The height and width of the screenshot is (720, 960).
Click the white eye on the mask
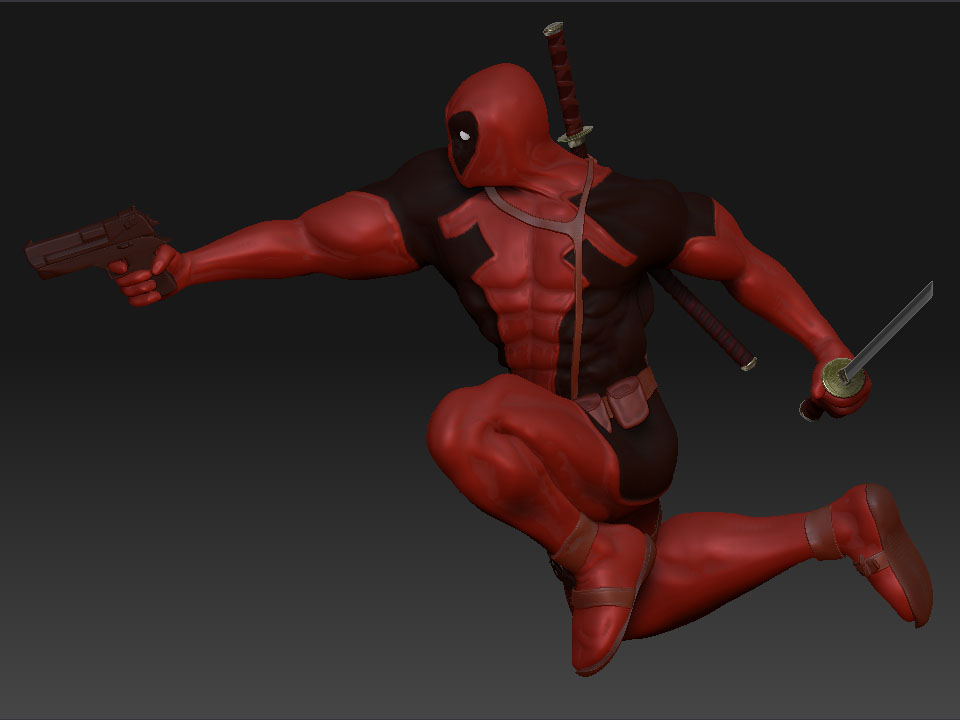pos(465,135)
